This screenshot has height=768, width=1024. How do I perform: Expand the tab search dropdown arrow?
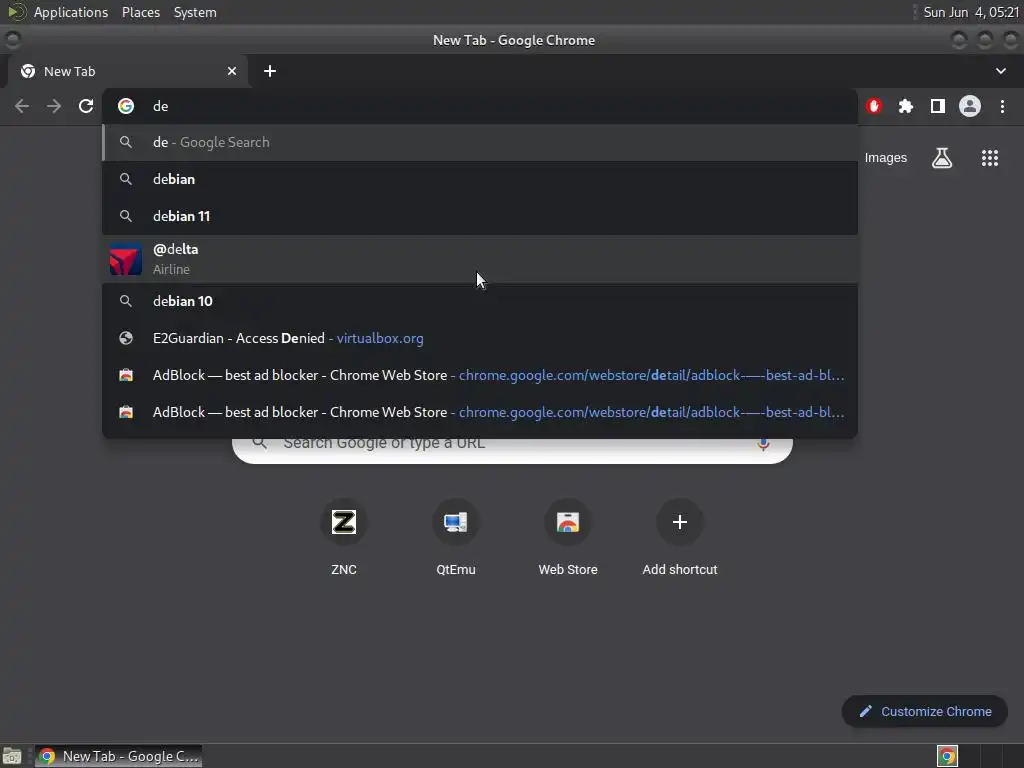(x=1000, y=71)
